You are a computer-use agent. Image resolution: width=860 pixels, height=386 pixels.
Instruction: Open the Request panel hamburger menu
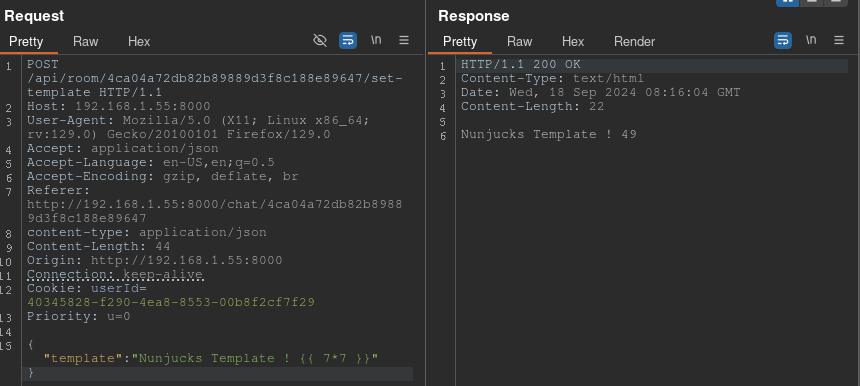tap(404, 41)
